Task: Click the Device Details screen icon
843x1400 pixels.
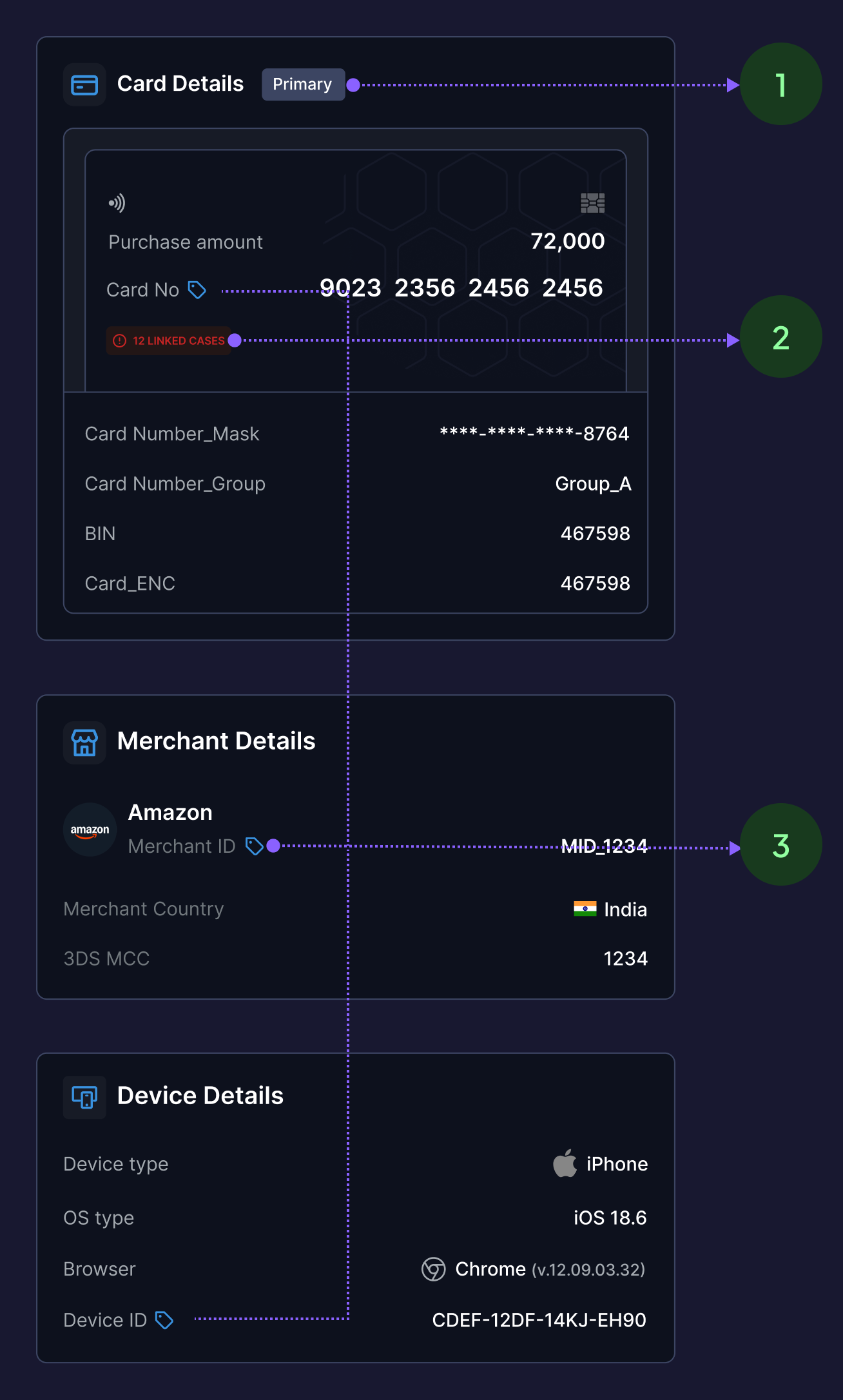Action: [x=84, y=1096]
